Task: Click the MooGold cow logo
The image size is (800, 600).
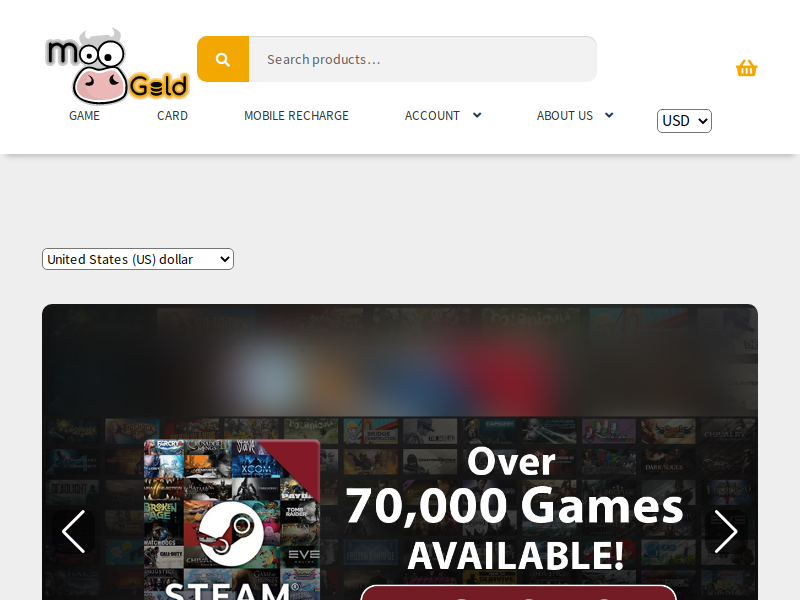Action: coord(117,66)
